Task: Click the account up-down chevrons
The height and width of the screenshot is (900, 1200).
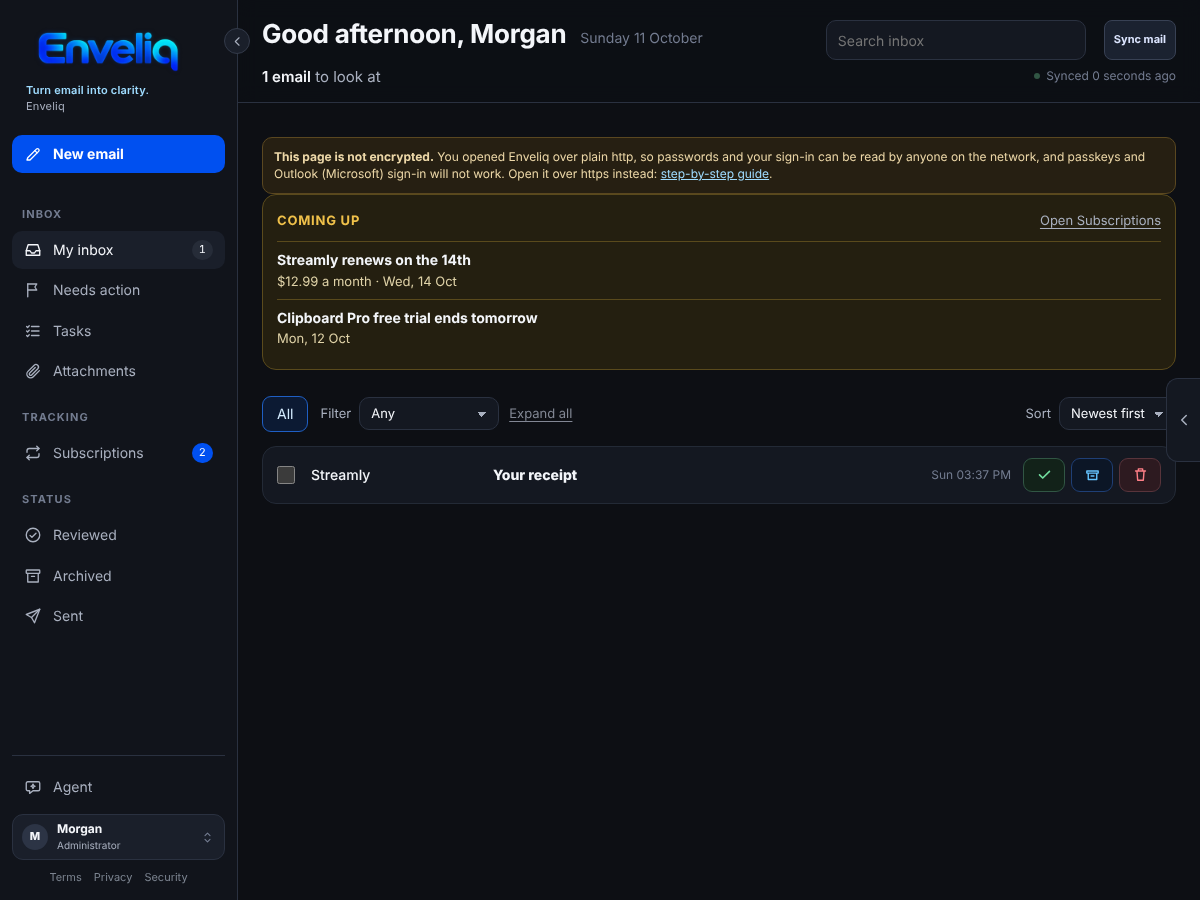Action: click(207, 837)
